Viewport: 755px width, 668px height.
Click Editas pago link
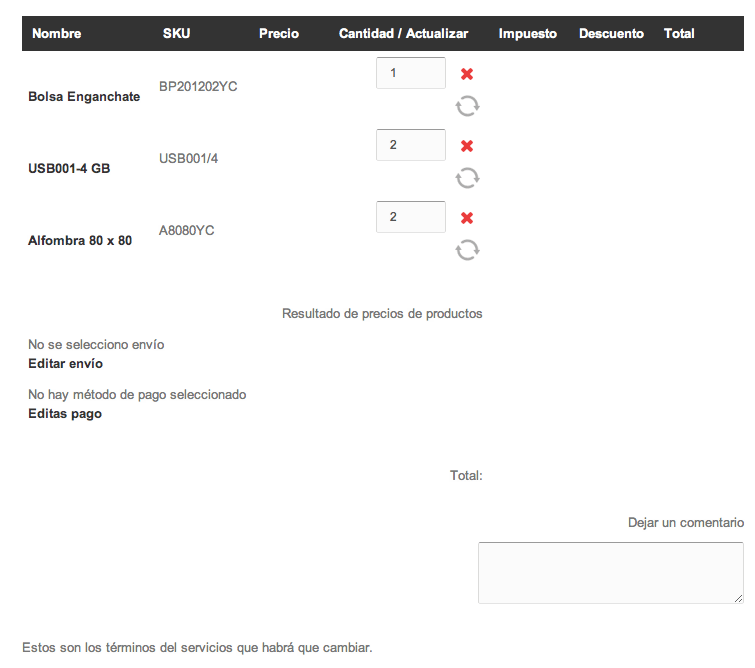point(65,414)
